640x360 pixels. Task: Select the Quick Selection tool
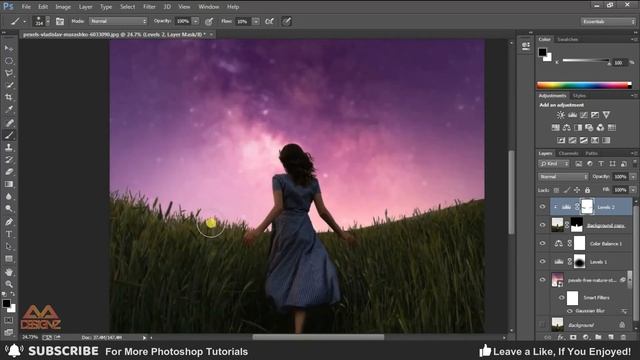point(9,85)
